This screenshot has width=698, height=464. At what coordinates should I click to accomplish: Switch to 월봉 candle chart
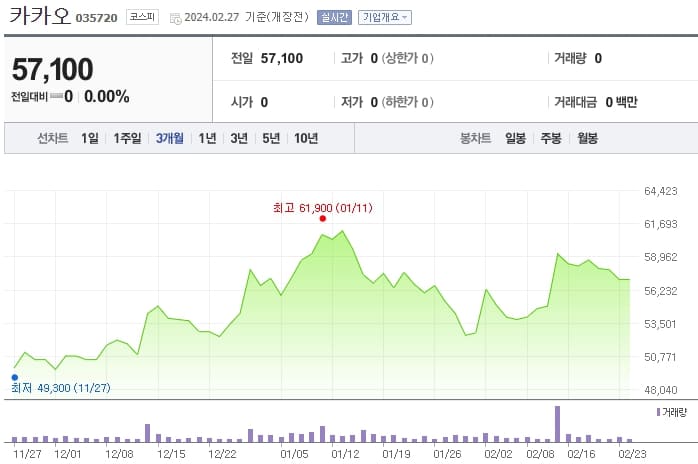[x=588, y=138]
